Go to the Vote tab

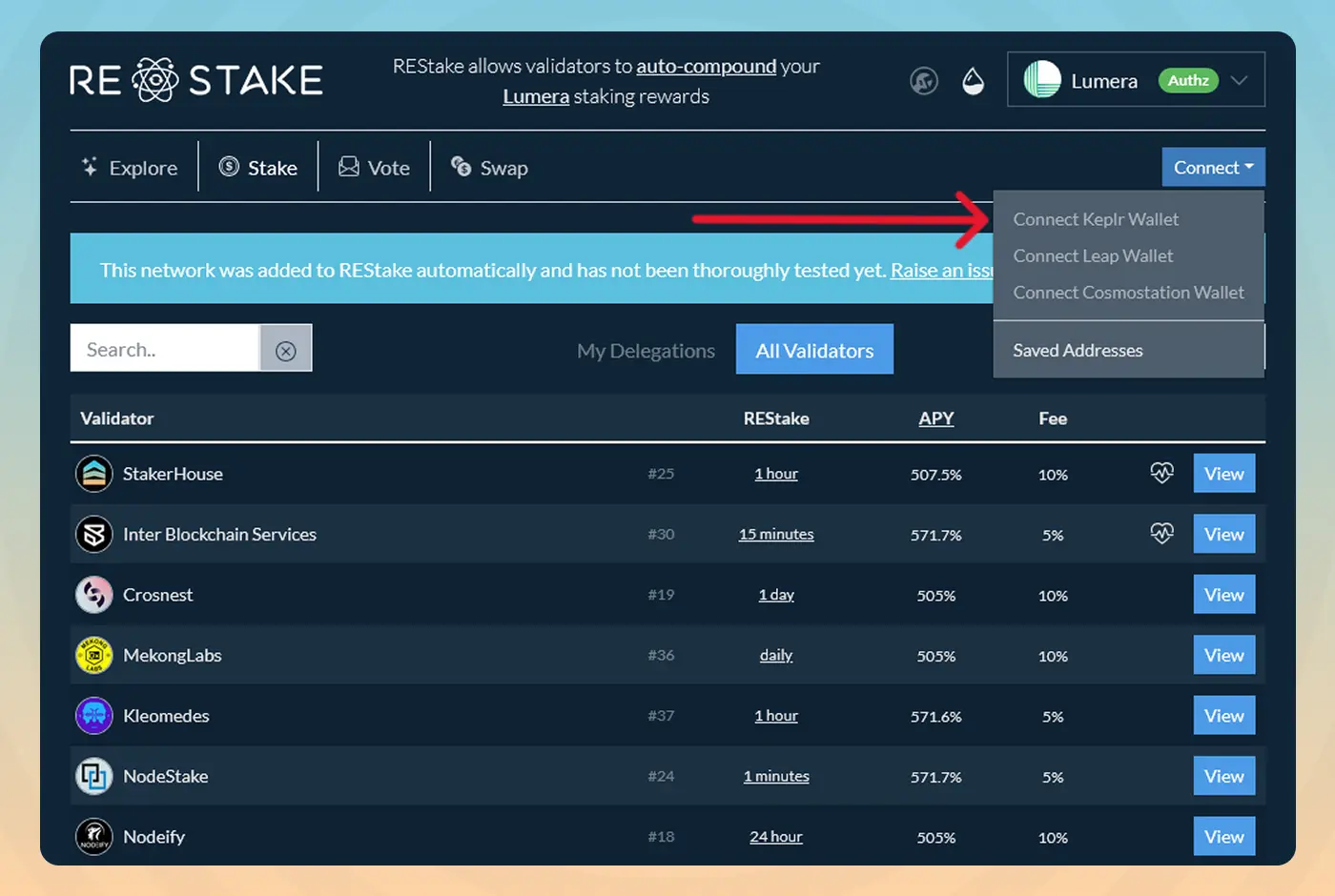coord(374,168)
